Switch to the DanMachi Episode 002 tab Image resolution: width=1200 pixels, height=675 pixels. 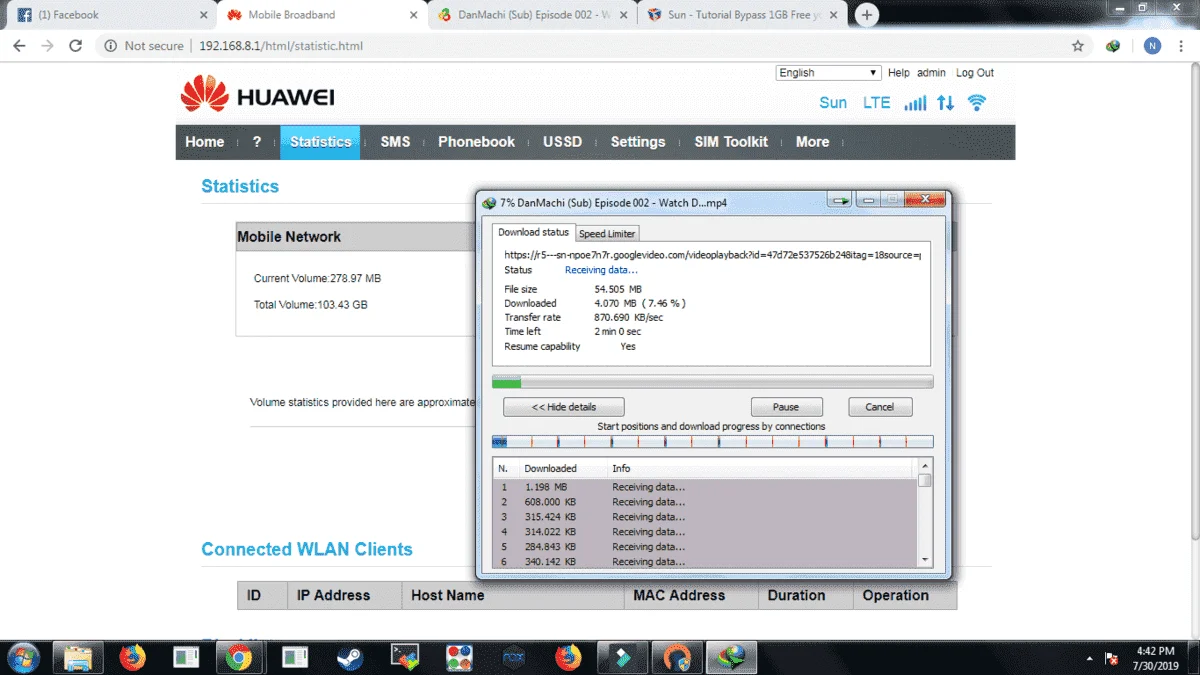pyautogui.click(x=535, y=15)
